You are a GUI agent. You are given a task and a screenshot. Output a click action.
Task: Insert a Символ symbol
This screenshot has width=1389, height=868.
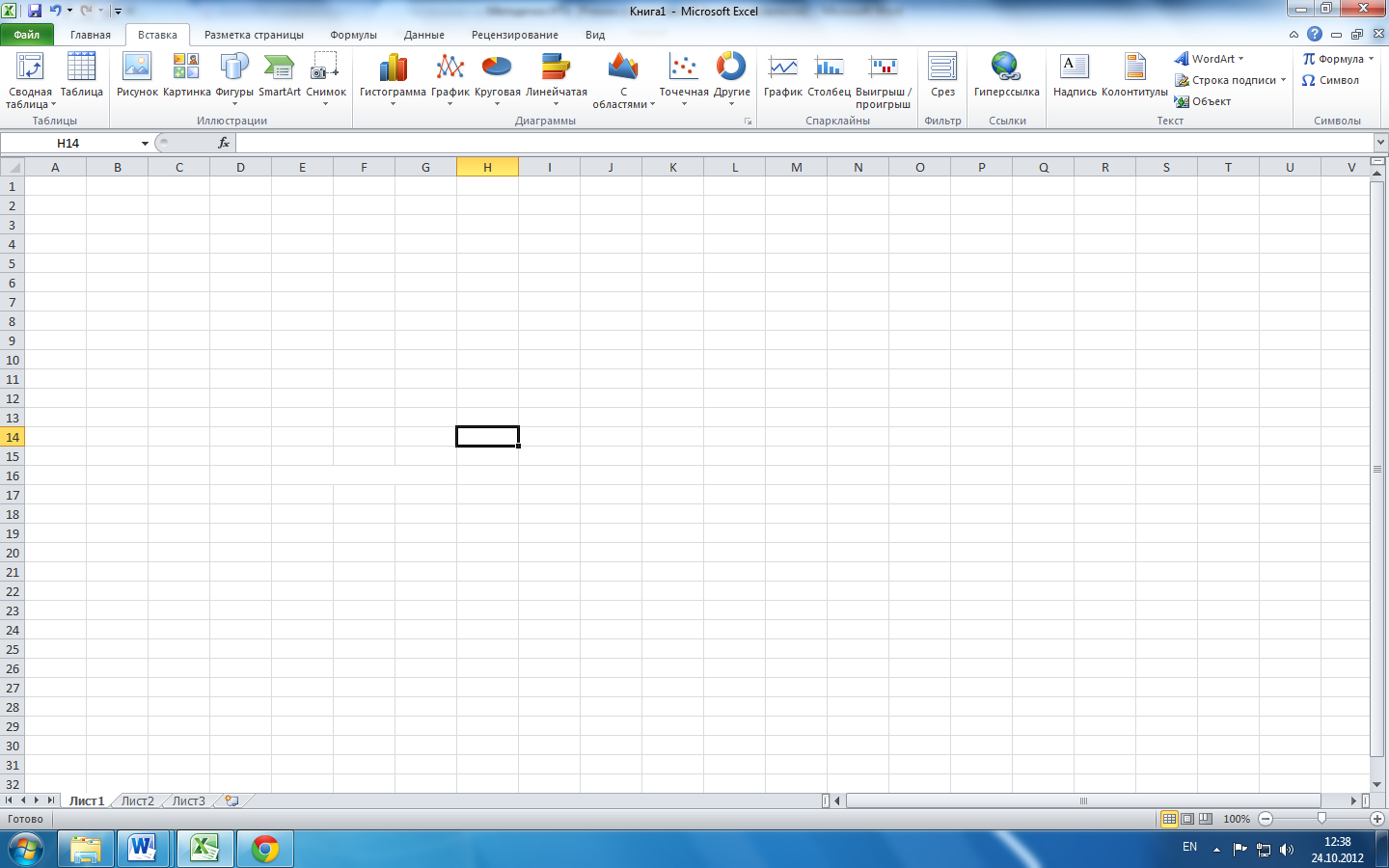(x=1330, y=80)
